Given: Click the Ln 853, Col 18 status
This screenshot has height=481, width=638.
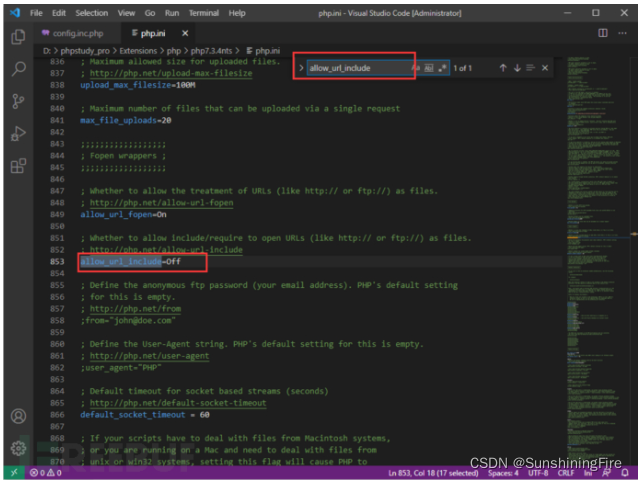Looking at the screenshot, I should click(433, 473).
